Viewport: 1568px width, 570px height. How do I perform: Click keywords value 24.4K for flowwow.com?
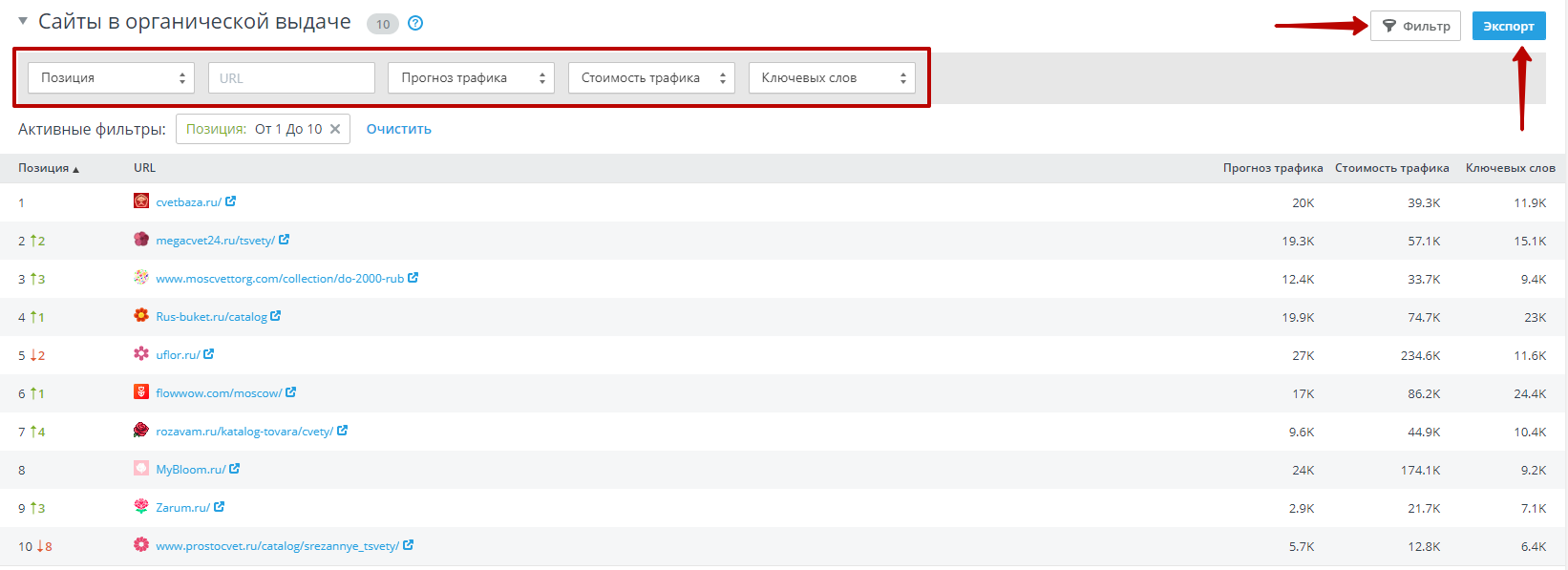(x=1530, y=393)
